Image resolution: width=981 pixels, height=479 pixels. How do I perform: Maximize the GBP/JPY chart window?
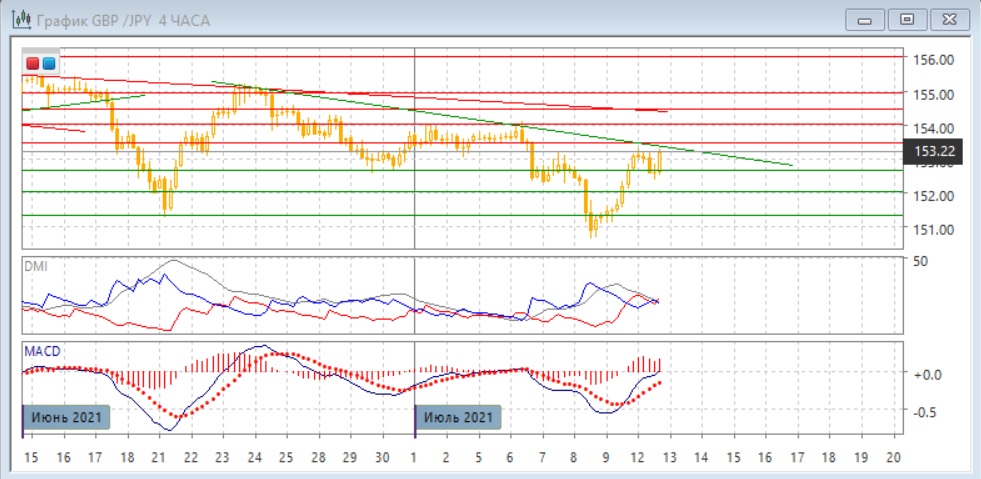(907, 19)
